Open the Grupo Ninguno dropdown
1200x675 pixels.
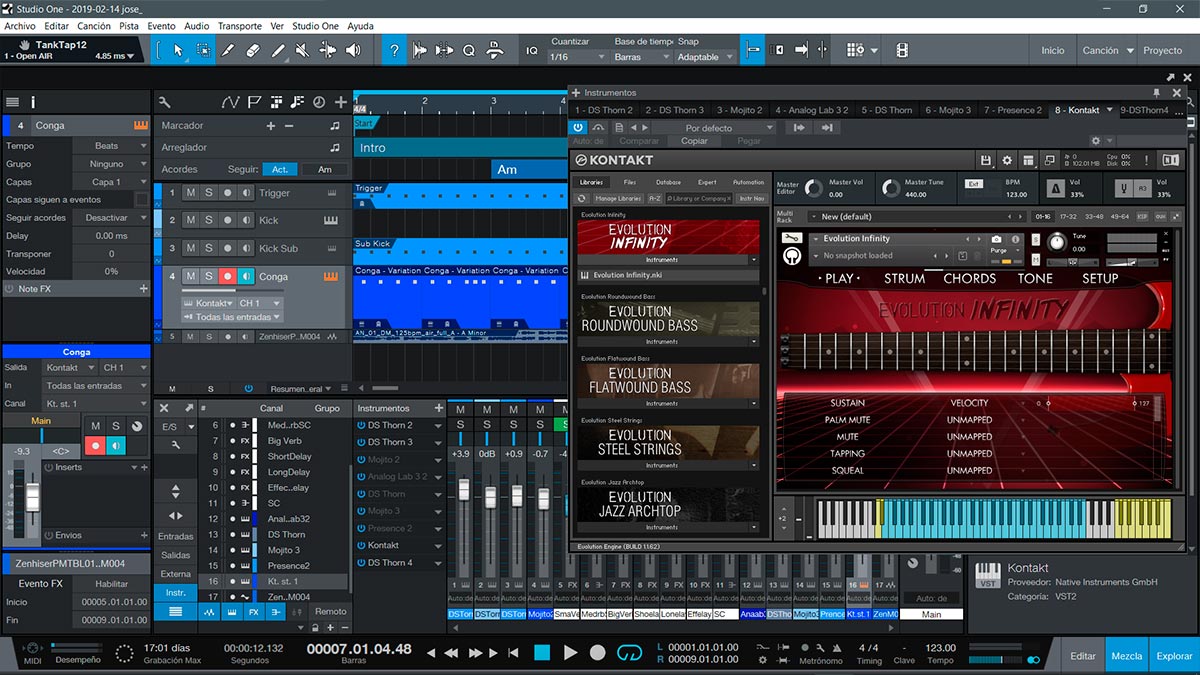(111, 164)
